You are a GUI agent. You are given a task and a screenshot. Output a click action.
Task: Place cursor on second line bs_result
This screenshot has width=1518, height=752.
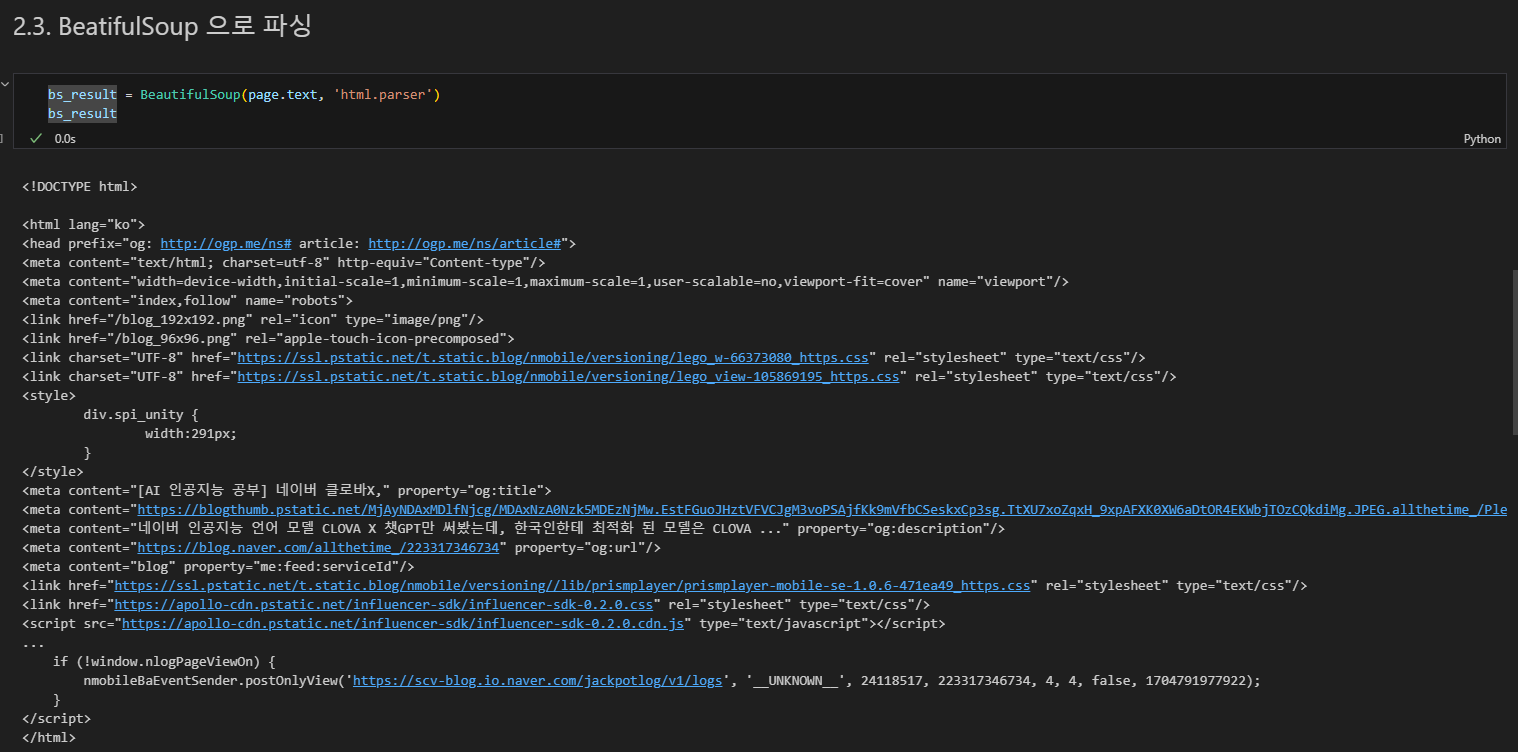(x=82, y=114)
